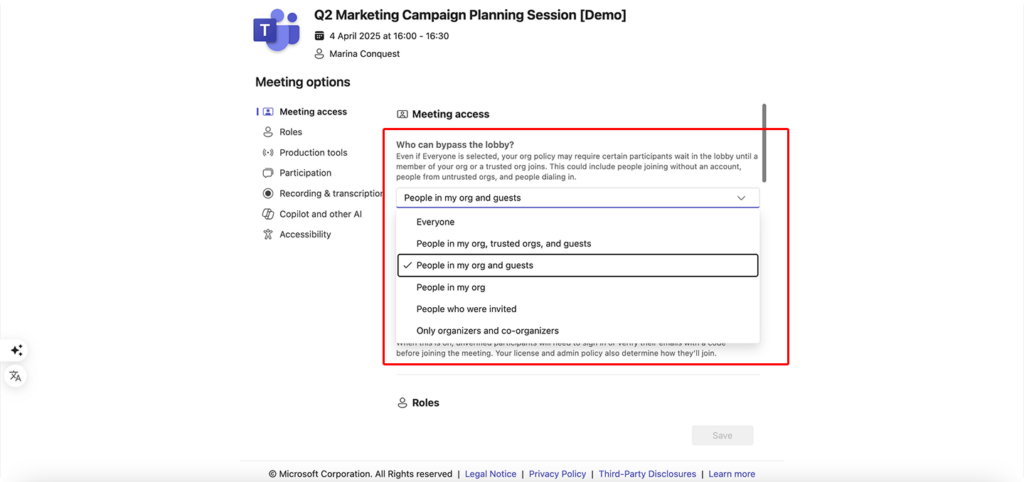The width and height of the screenshot is (1024, 482).
Task: Click the Accessibility figure icon
Action: pos(268,234)
